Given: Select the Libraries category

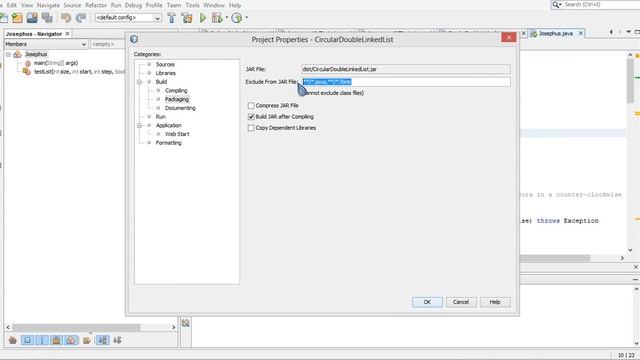Looking at the screenshot, I should click(165, 73).
